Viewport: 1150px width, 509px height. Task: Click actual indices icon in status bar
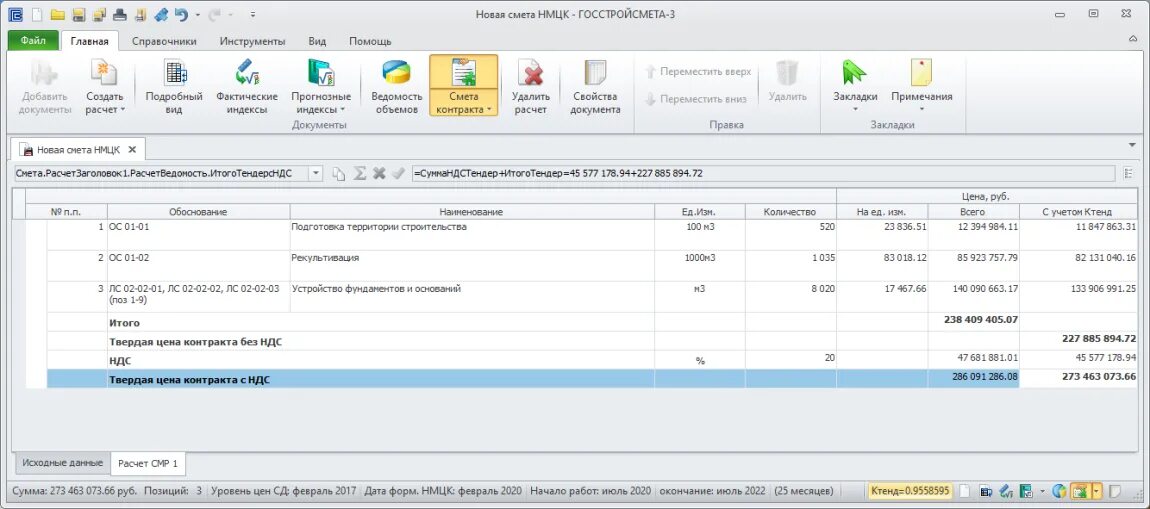click(1007, 491)
